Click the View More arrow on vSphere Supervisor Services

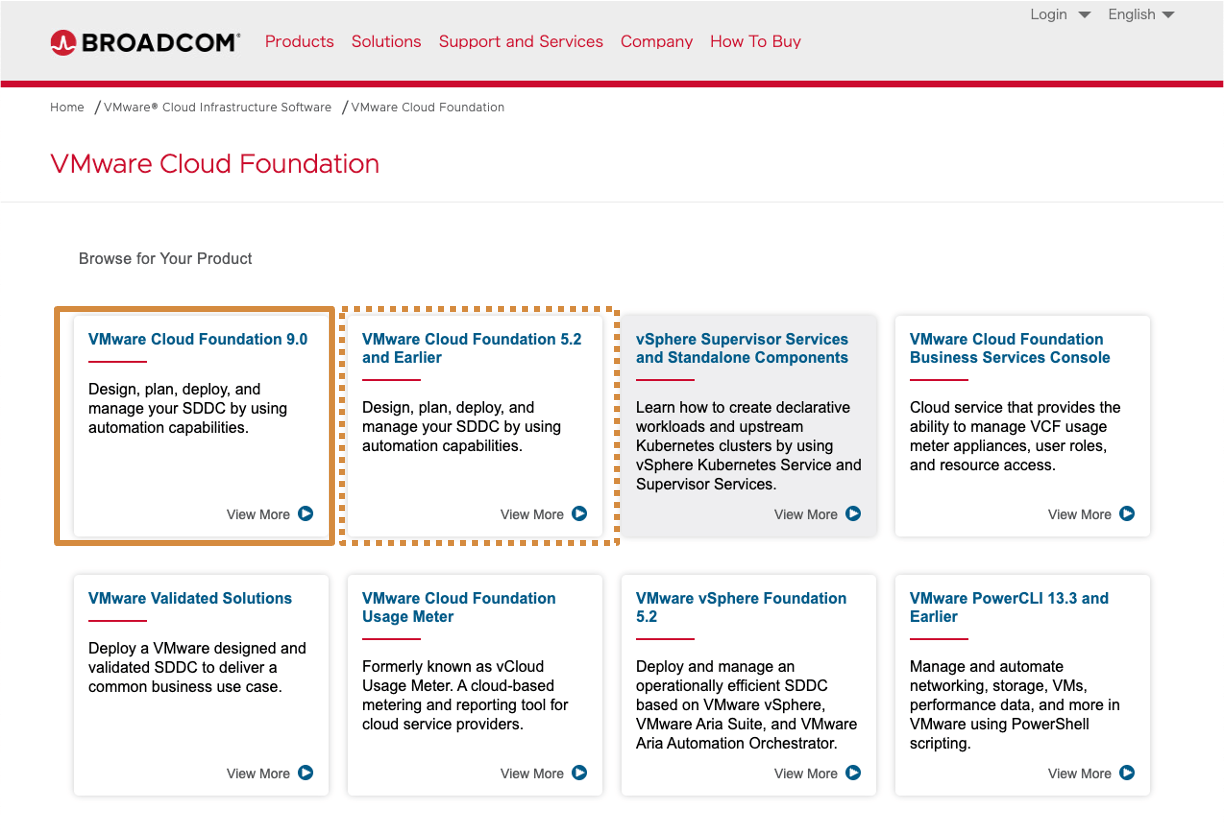click(x=855, y=514)
